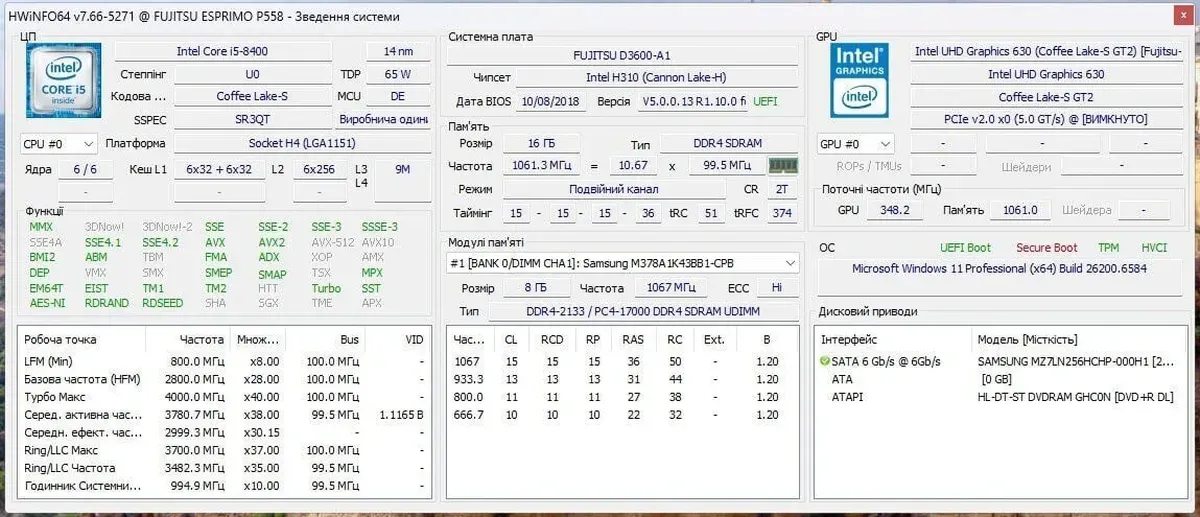Click the TPM indicator in OS section
The width and height of the screenshot is (1200, 517).
1108,248
